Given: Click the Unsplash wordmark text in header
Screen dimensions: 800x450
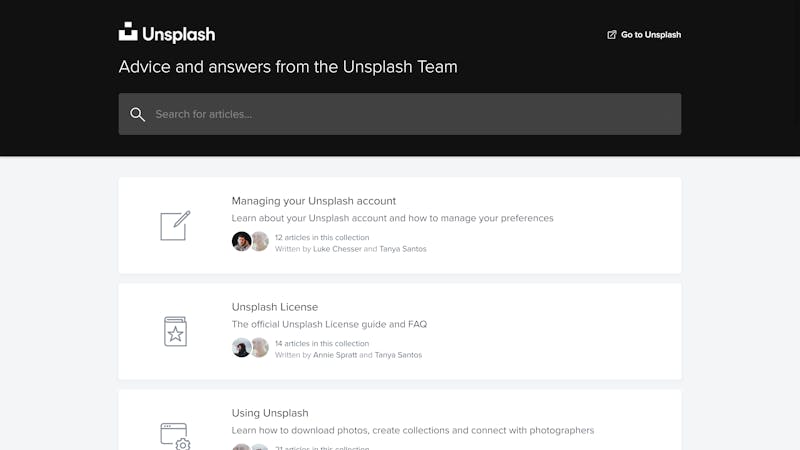Looking at the screenshot, I should coord(179,34).
